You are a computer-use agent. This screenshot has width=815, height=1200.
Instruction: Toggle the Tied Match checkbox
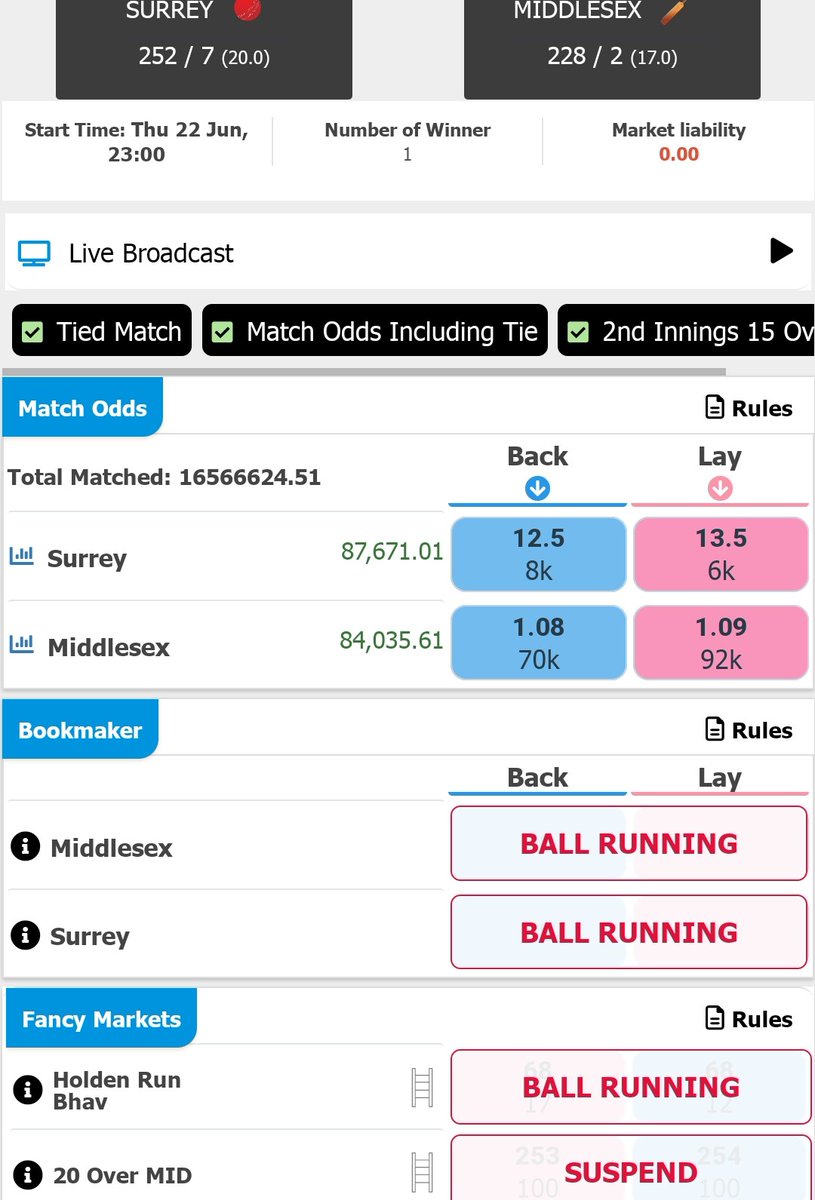33,332
